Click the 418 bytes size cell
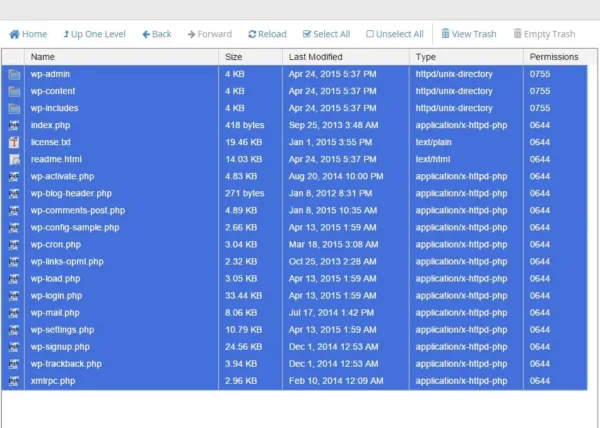The width and height of the screenshot is (600, 428). pyautogui.click(x=245, y=125)
